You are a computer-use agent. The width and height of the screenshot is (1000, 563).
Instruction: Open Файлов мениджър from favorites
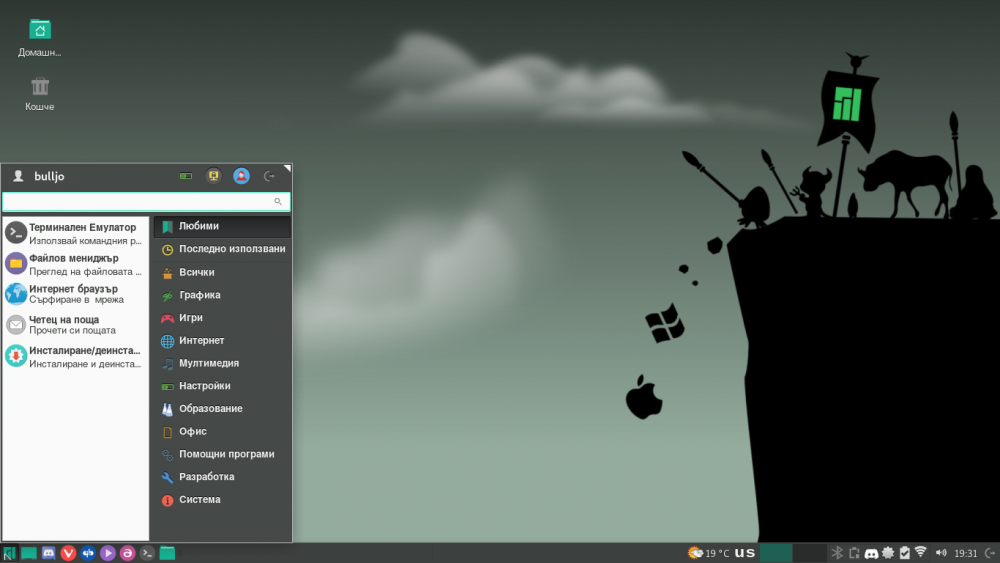(76, 264)
